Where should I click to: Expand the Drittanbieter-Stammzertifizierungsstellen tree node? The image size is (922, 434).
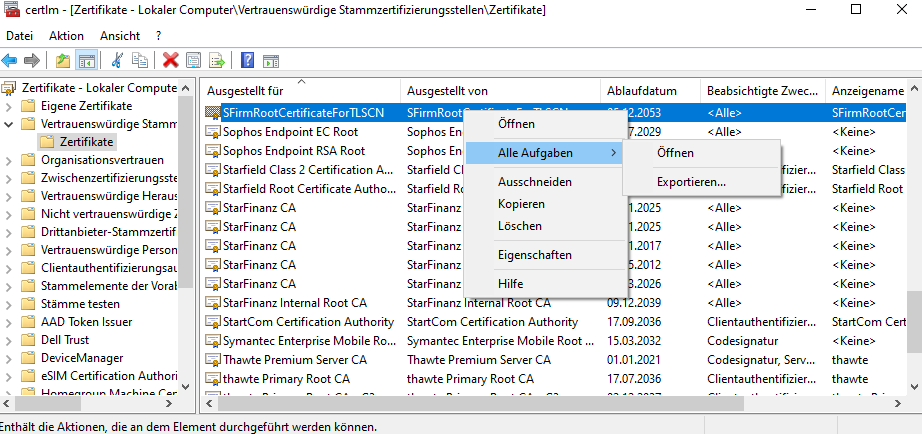tap(8, 232)
